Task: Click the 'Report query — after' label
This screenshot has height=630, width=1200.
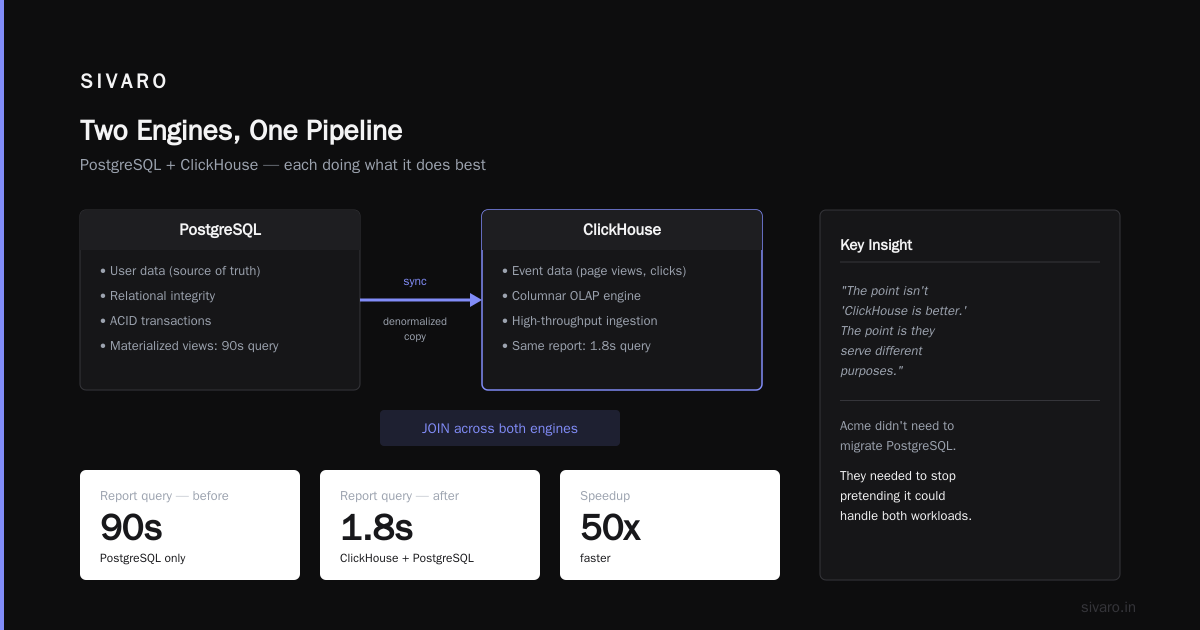Action: click(x=400, y=496)
